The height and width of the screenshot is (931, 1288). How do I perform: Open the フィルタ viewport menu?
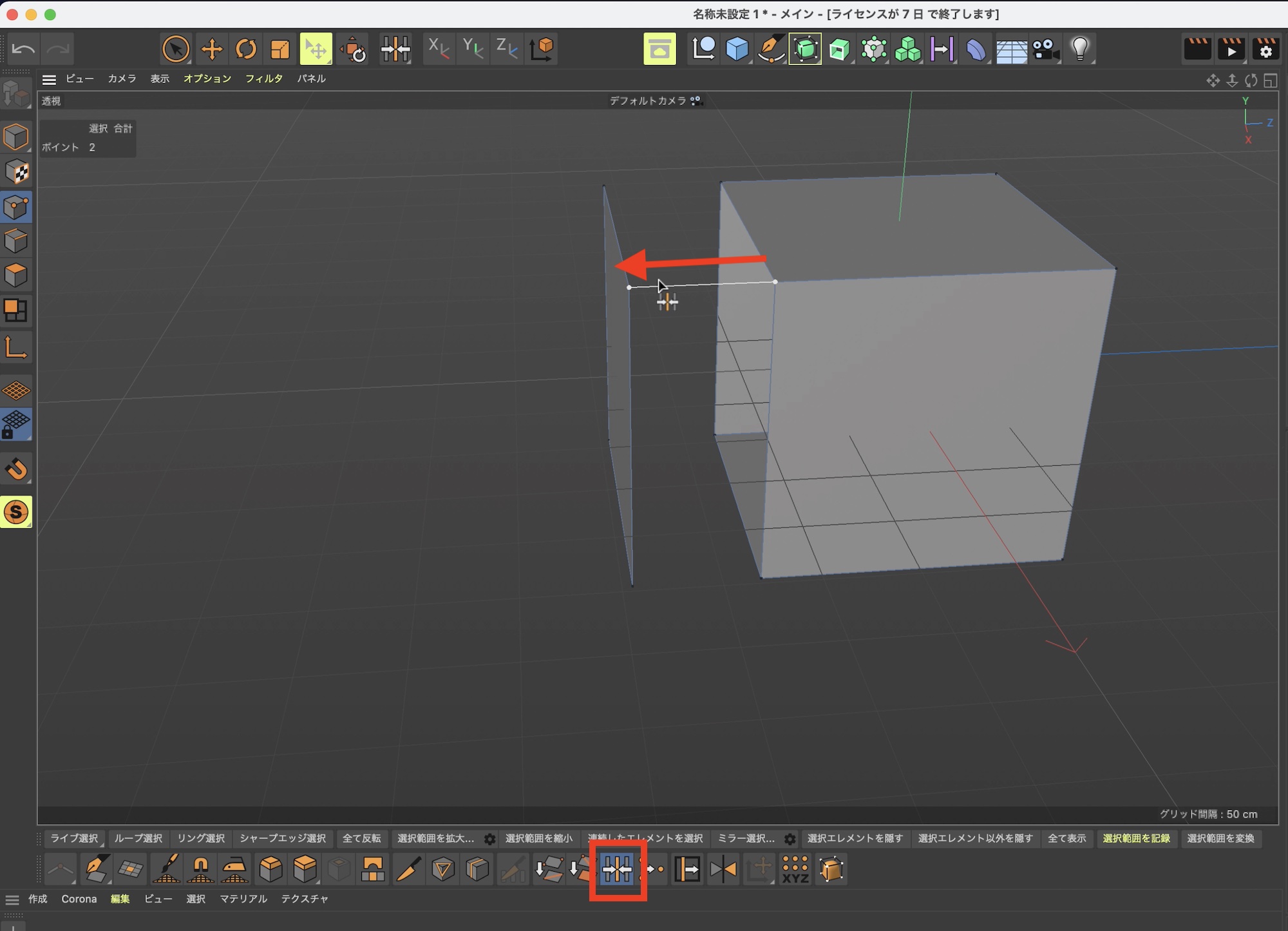(x=263, y=79)
